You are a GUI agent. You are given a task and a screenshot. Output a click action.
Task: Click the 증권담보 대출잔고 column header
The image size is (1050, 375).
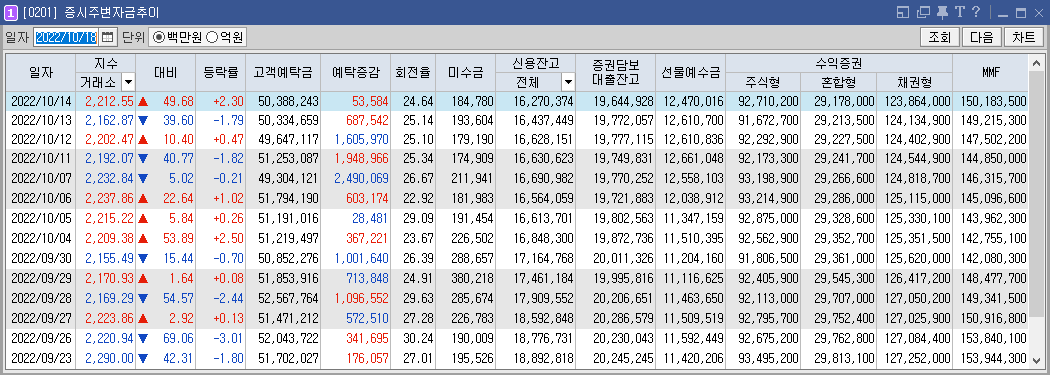[x=616, y=73]
